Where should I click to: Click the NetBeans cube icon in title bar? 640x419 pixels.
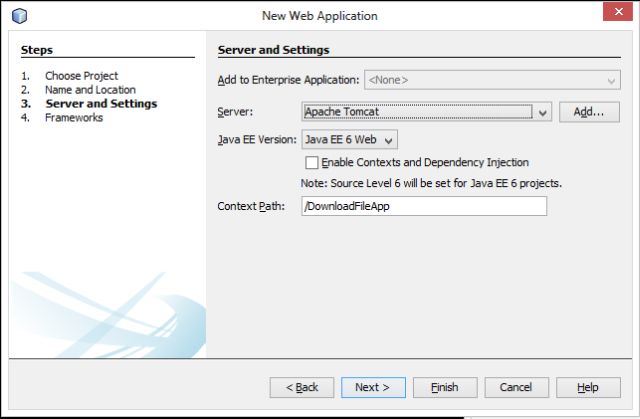[19, 16]
